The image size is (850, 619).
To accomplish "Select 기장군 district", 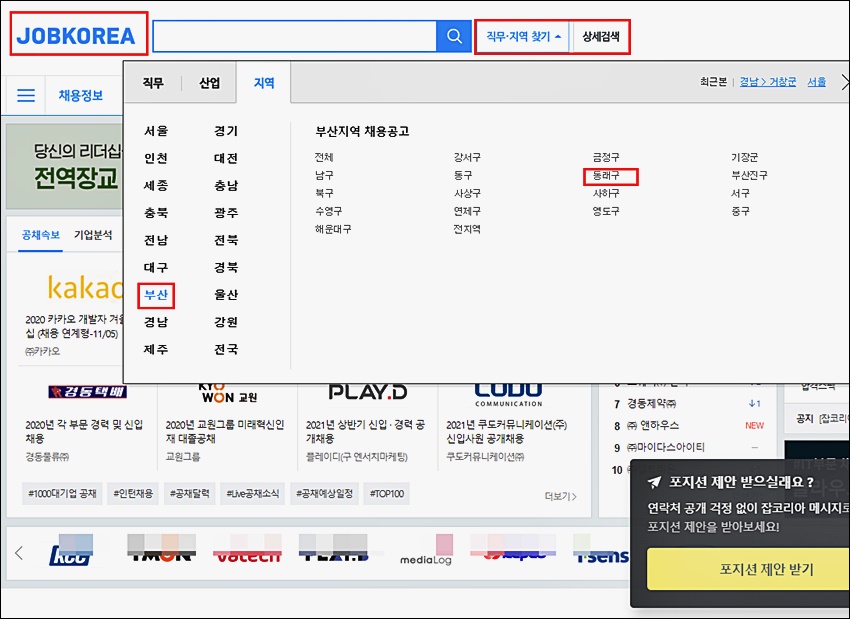I will point(745,157).
